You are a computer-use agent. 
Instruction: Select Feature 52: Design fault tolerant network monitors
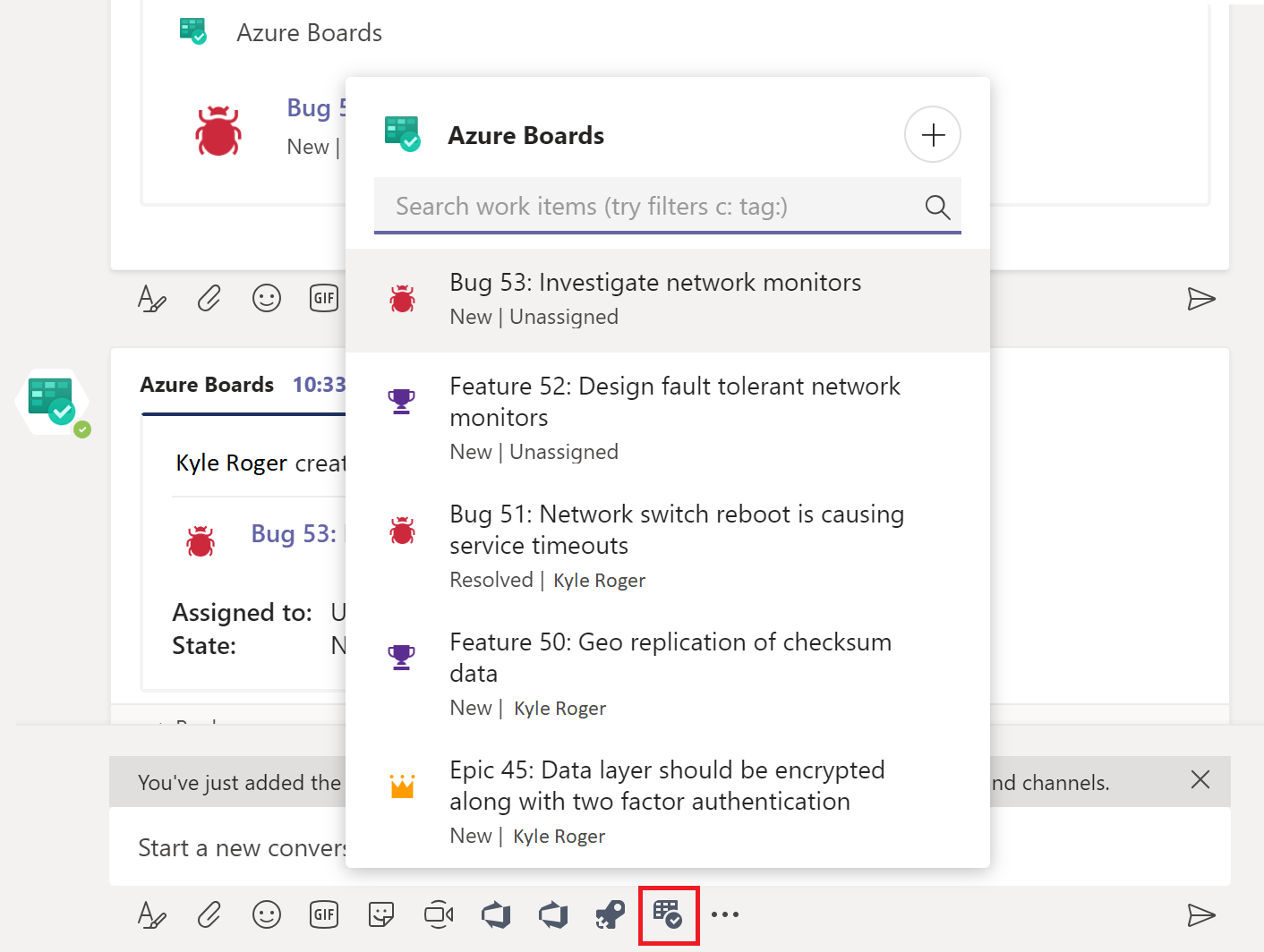[x=668, y=417]
